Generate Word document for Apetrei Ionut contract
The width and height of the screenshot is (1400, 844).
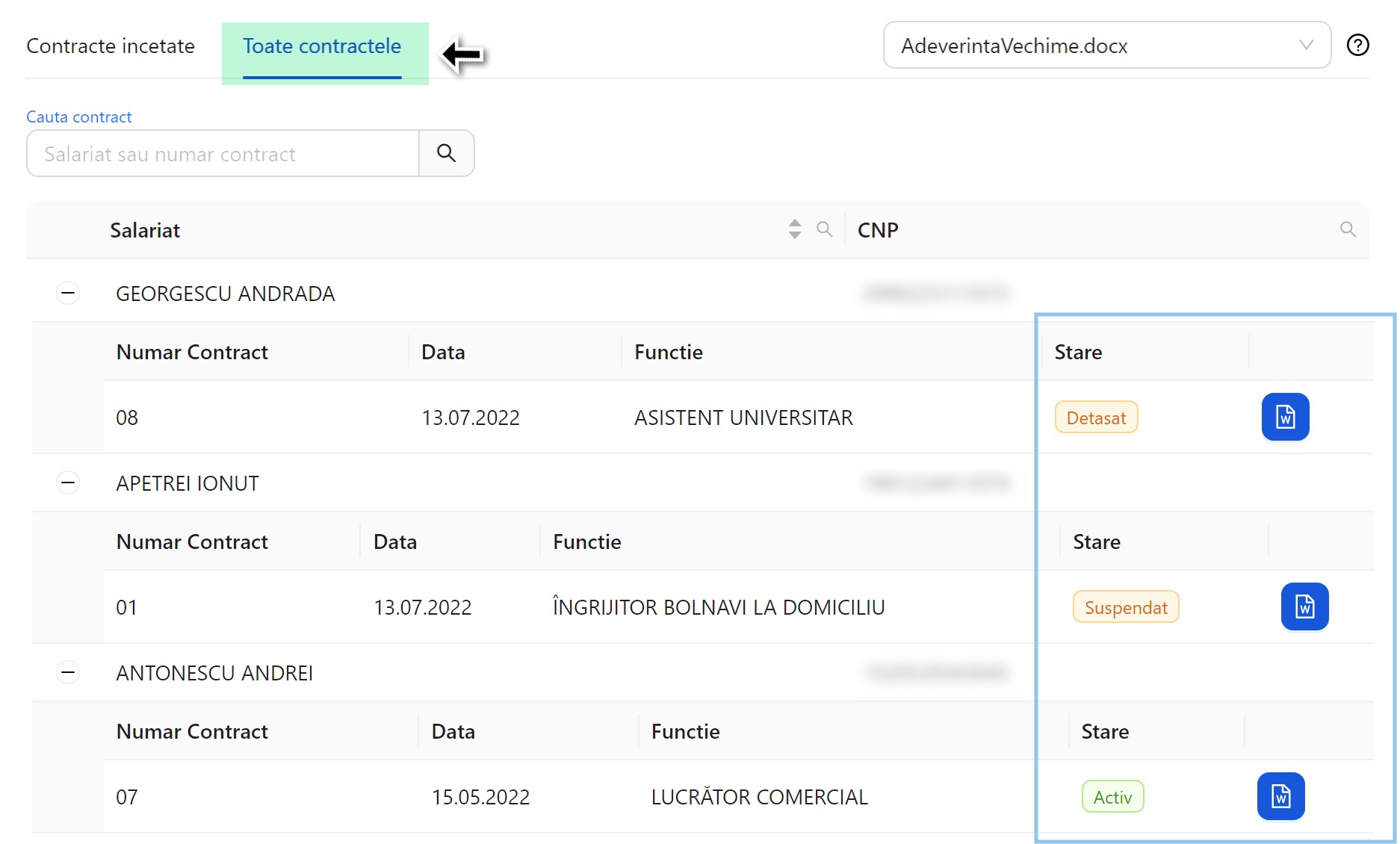click(1304, 606)
